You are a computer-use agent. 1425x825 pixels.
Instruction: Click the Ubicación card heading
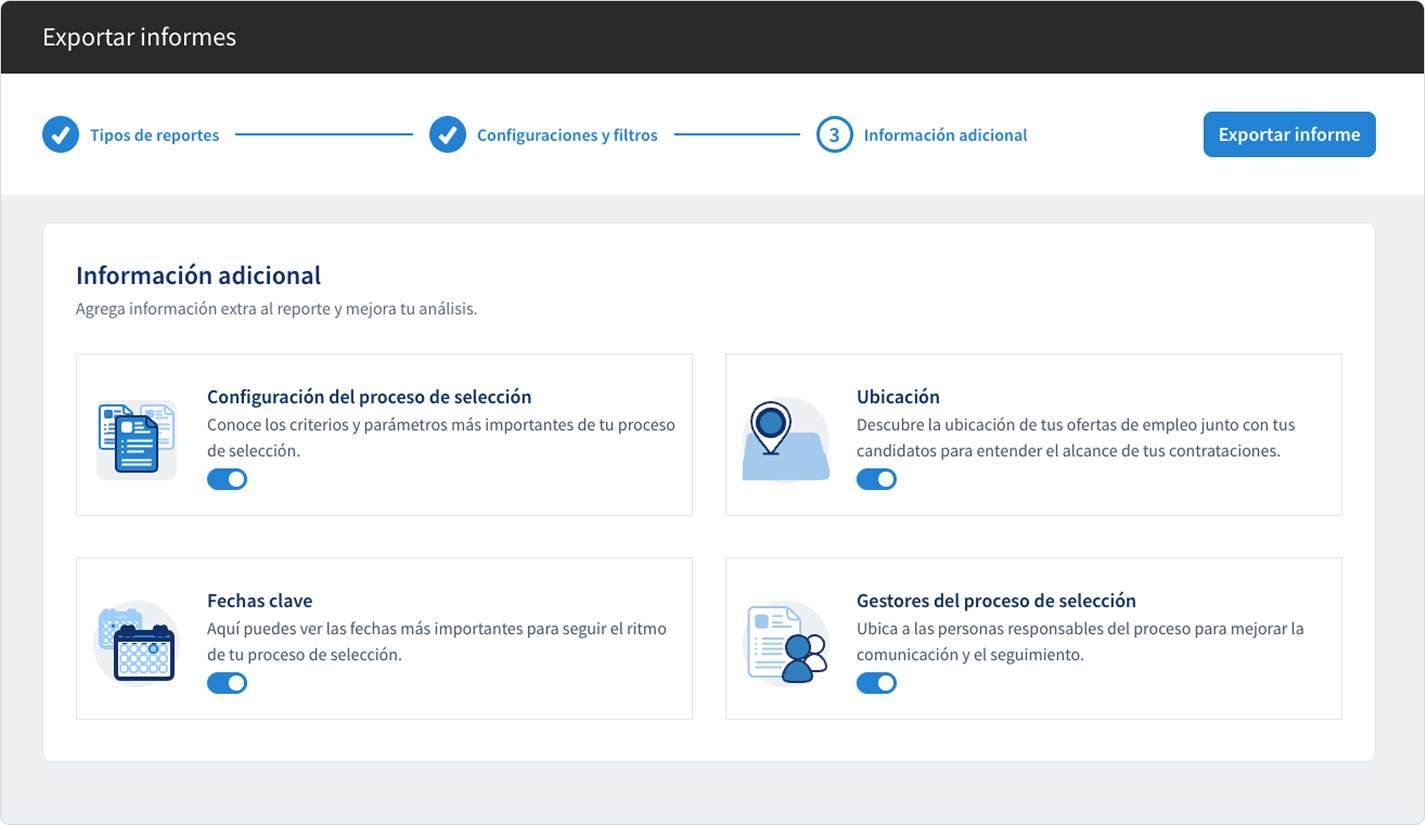tap(898, 396)
